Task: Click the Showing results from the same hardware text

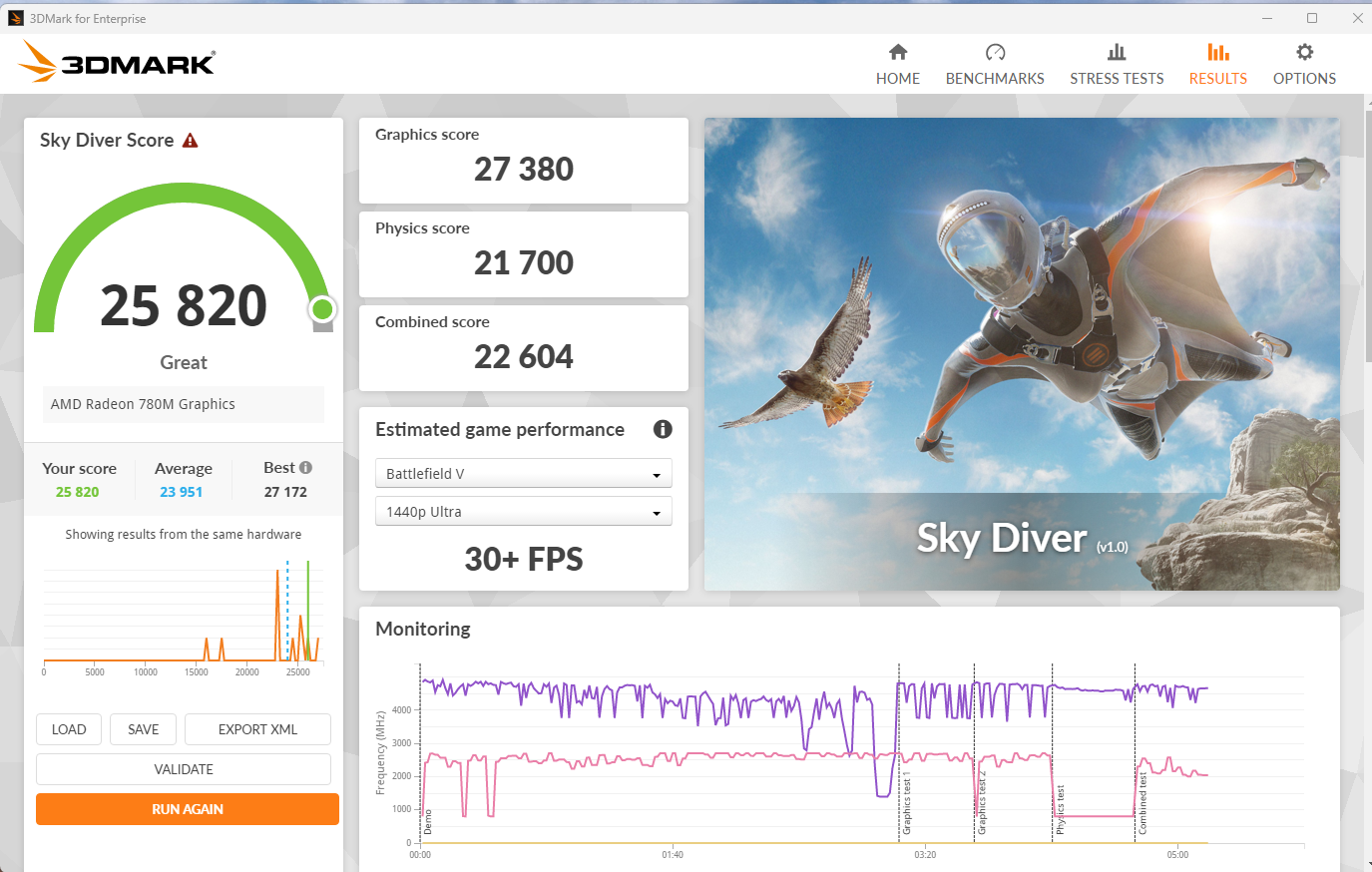Action: 184,535
